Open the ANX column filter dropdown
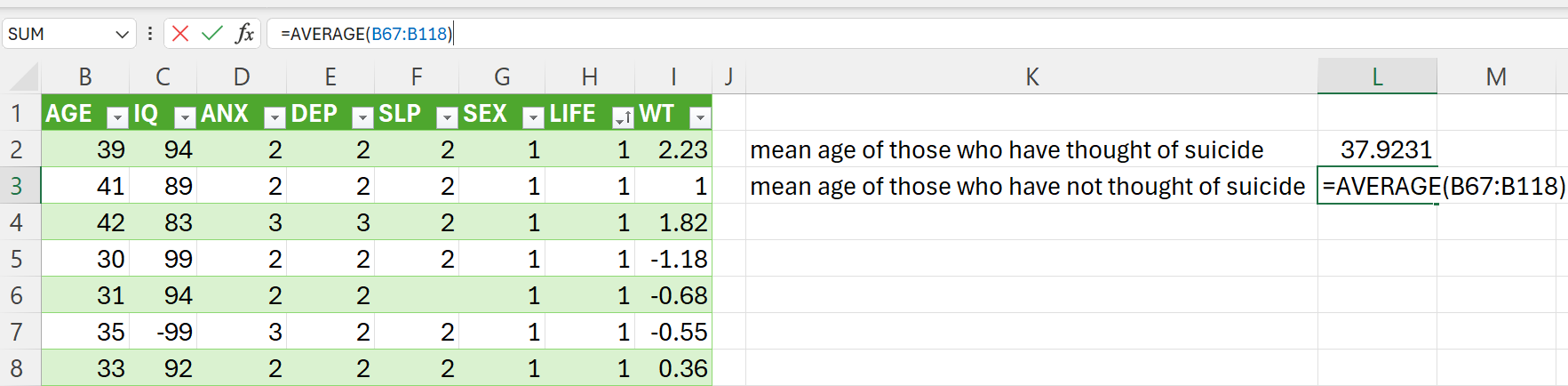Image resolution: width=1568 pixels, height=386 pixels. pyautogui.click(x=275, y=117)
